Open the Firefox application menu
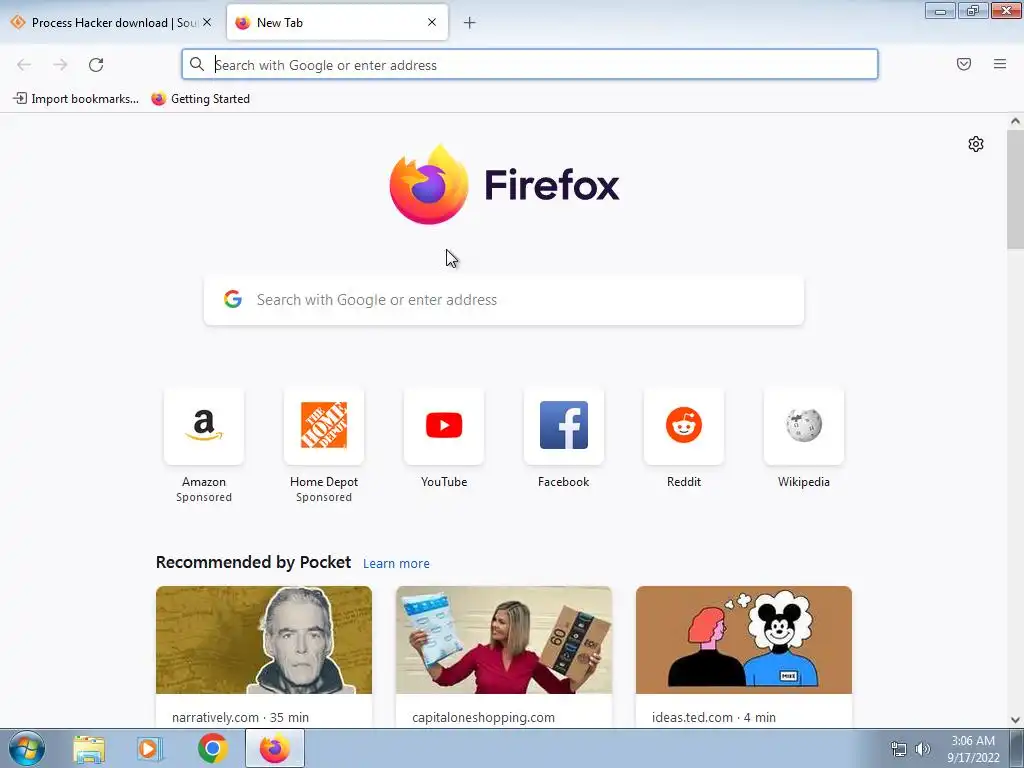Screen dimensions: 1024x768 point(1000,64)
